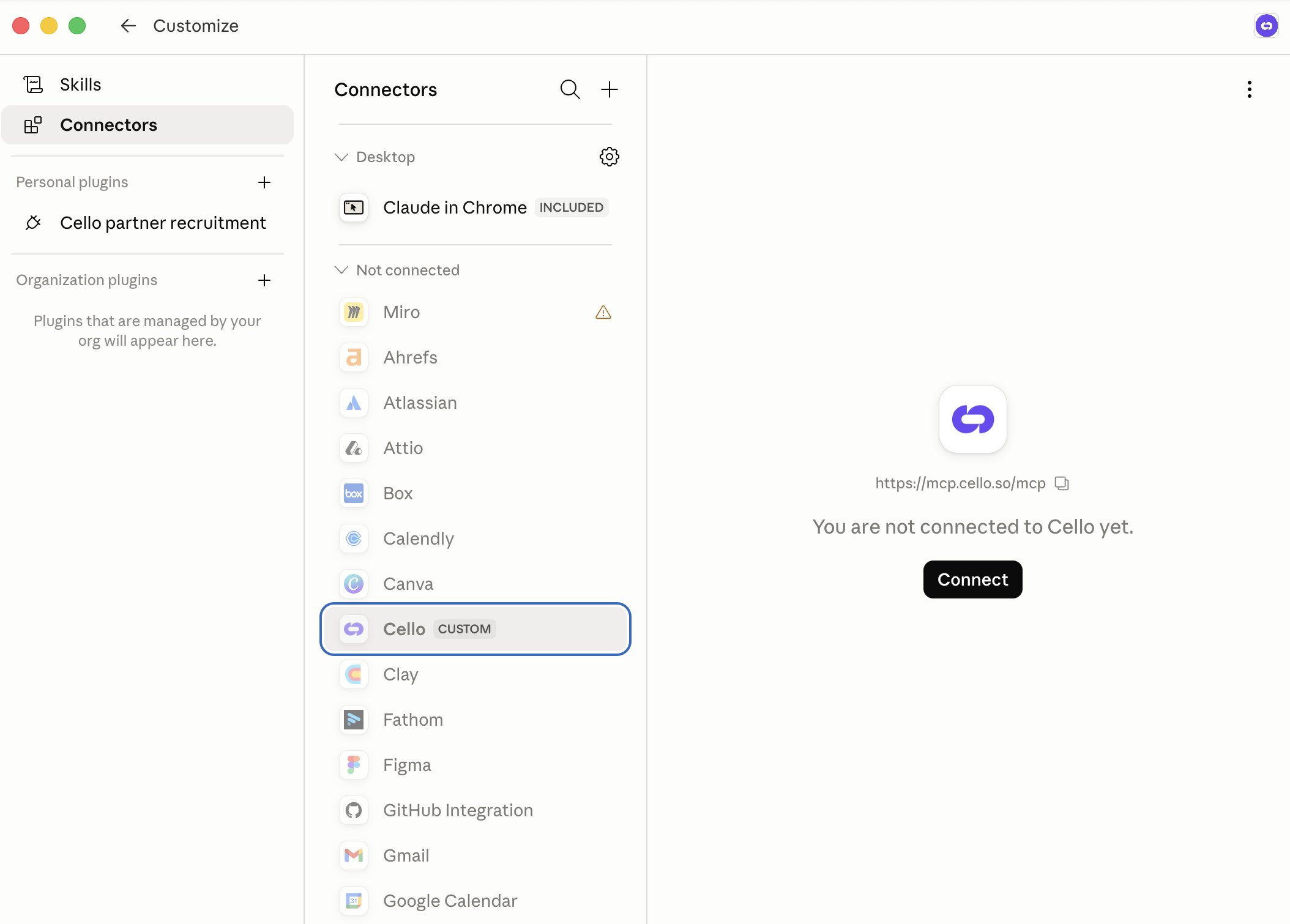Click the Miro logo icon

[354, 312]
